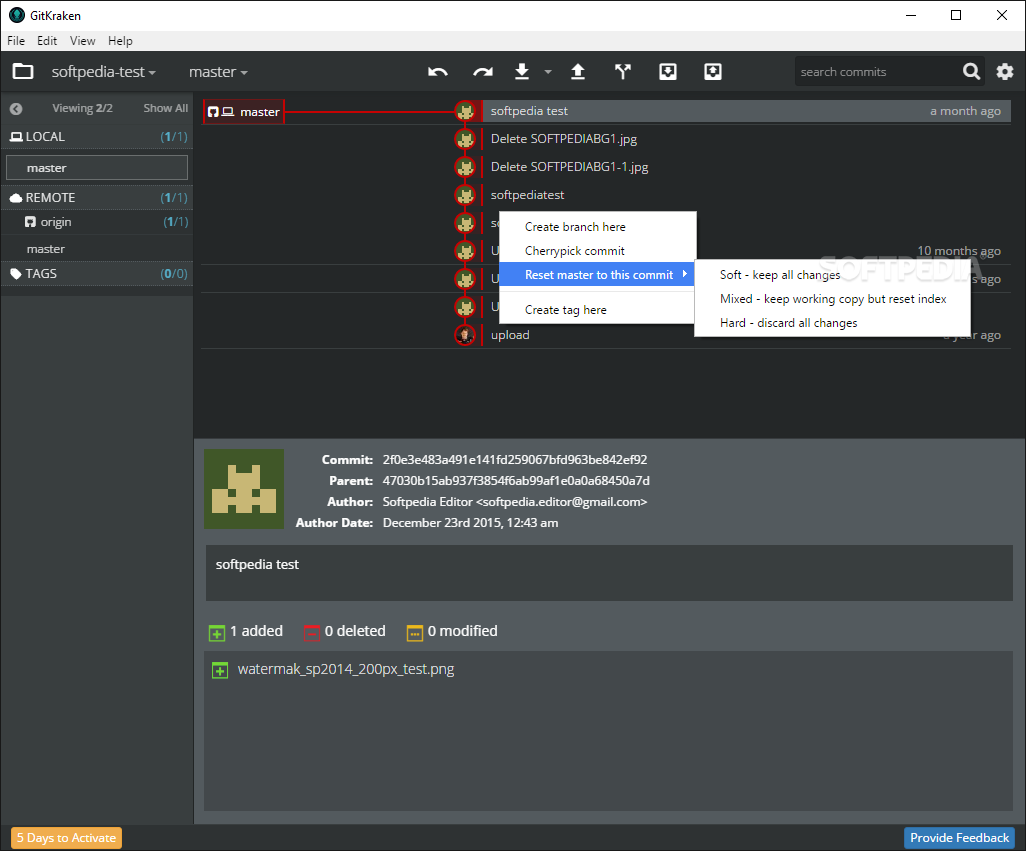
Task: Click the large author avatar thumbnail
Action: point(244,489)
